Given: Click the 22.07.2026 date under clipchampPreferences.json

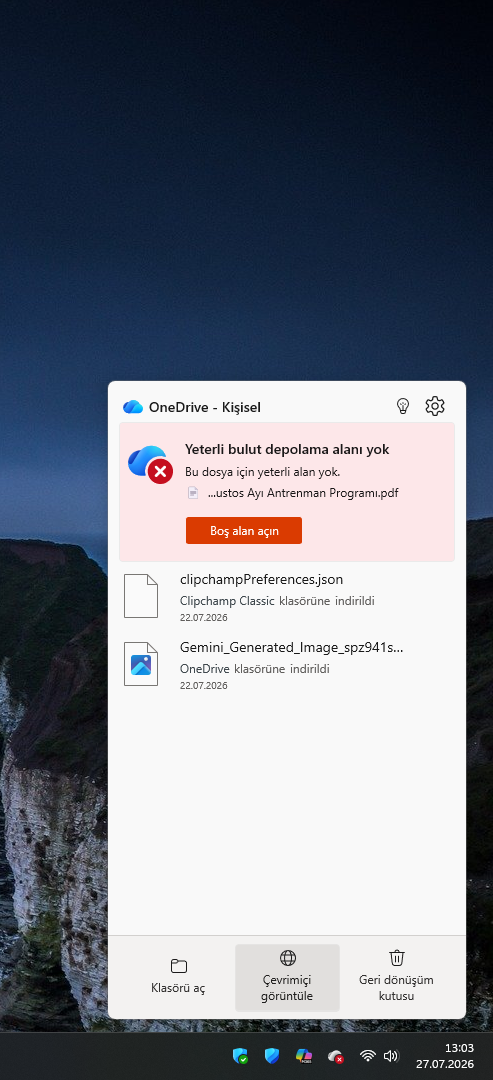Looking at the screenshot, I should 204,618.
